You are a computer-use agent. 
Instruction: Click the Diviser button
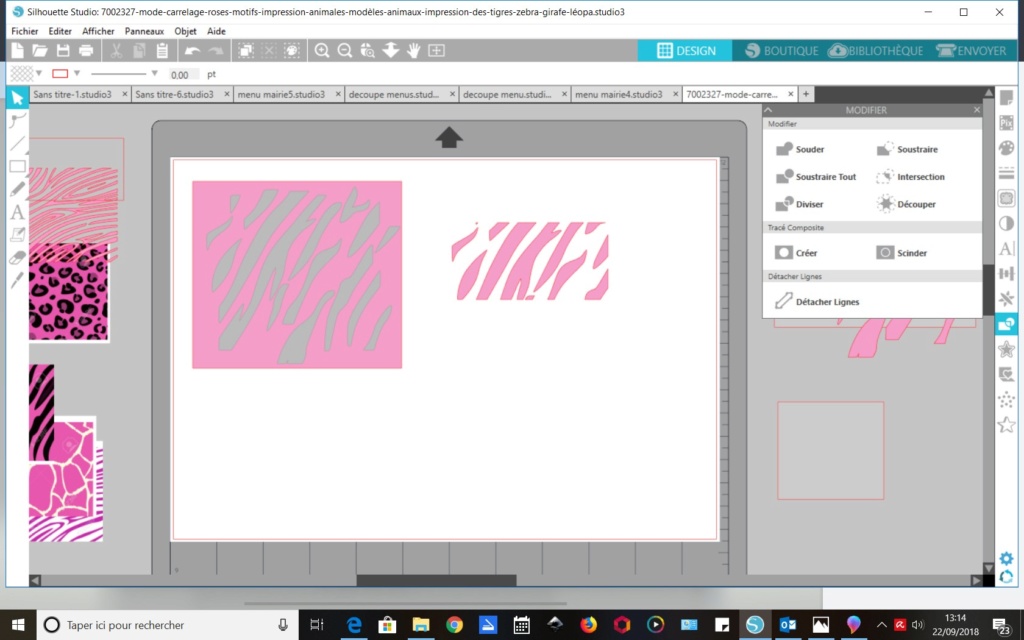pos(799,204)
